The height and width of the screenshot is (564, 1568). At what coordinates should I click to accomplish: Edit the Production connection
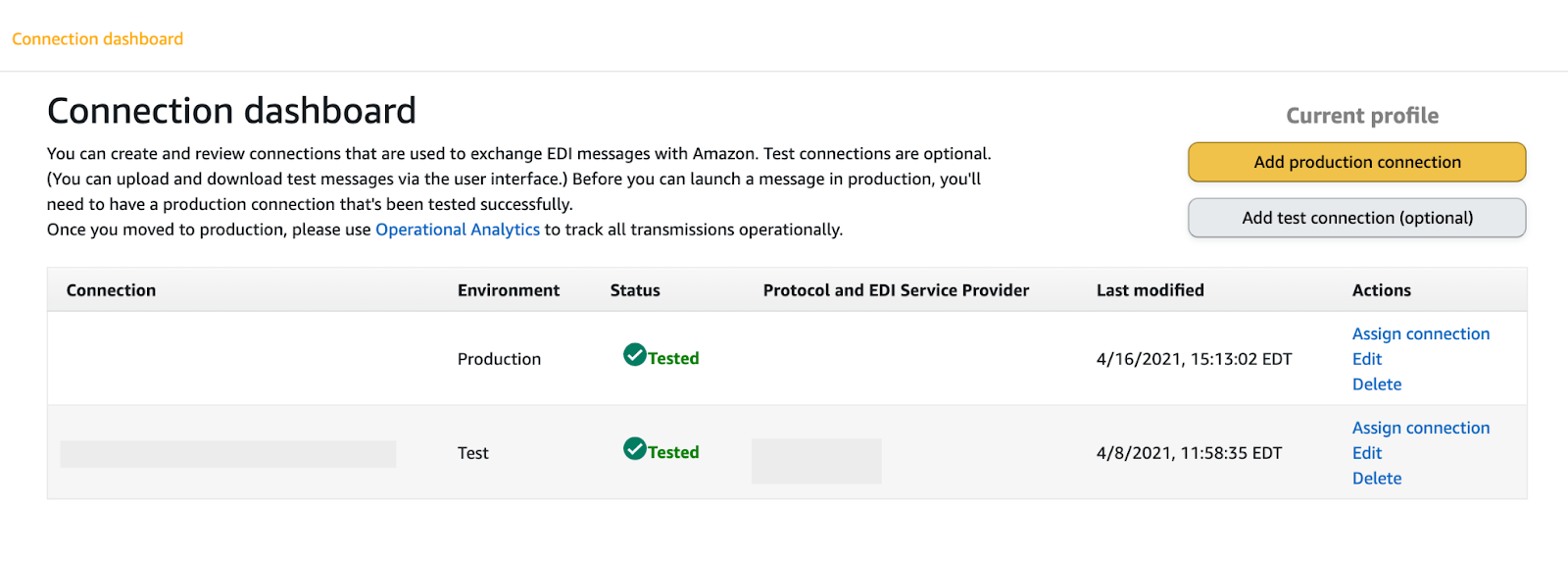pyautogui.click(x=1366, y=359)
